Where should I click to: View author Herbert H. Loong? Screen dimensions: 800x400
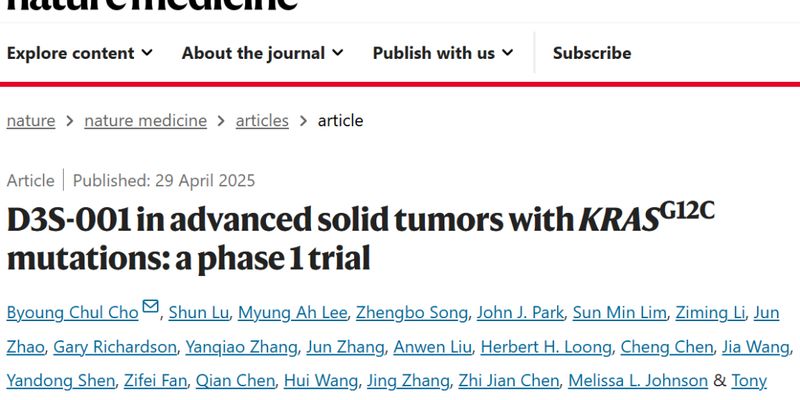(x=546, y=347)
